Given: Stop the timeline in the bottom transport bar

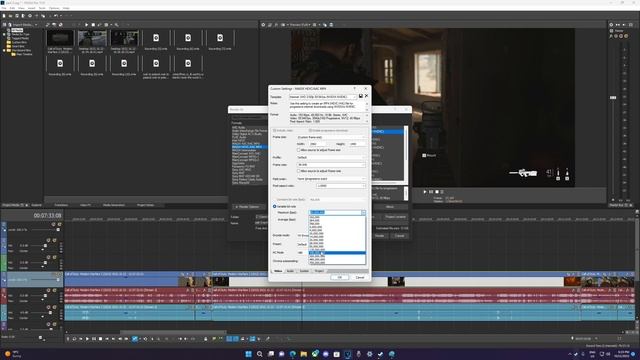Looking at the screenshot, I should click(100, 339).
